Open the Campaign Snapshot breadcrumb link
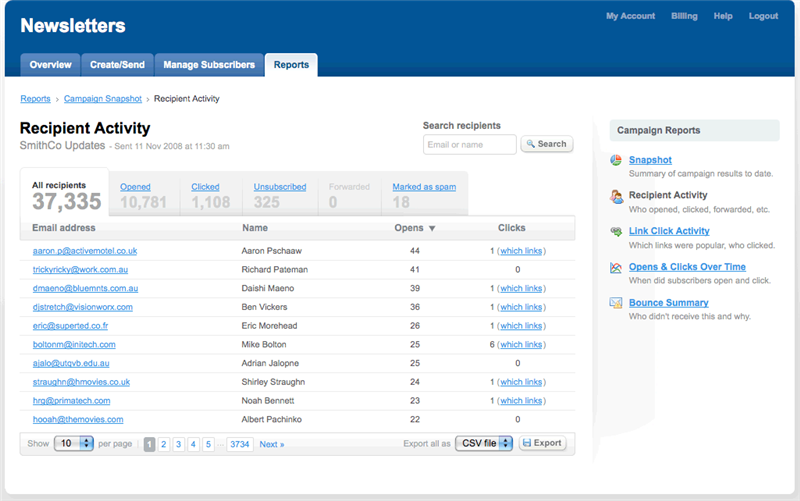The image size is (800, 501). pos(104,99)
